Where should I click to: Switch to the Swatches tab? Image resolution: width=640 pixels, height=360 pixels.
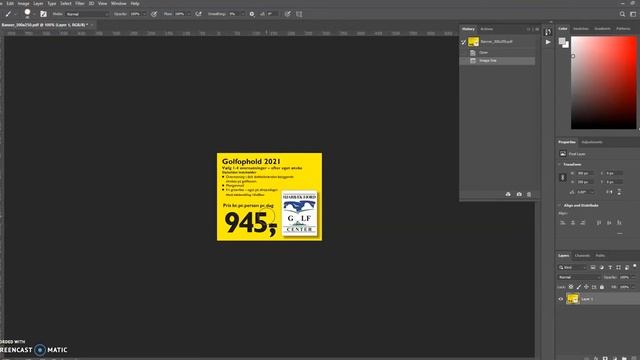(x=580, y=29)
